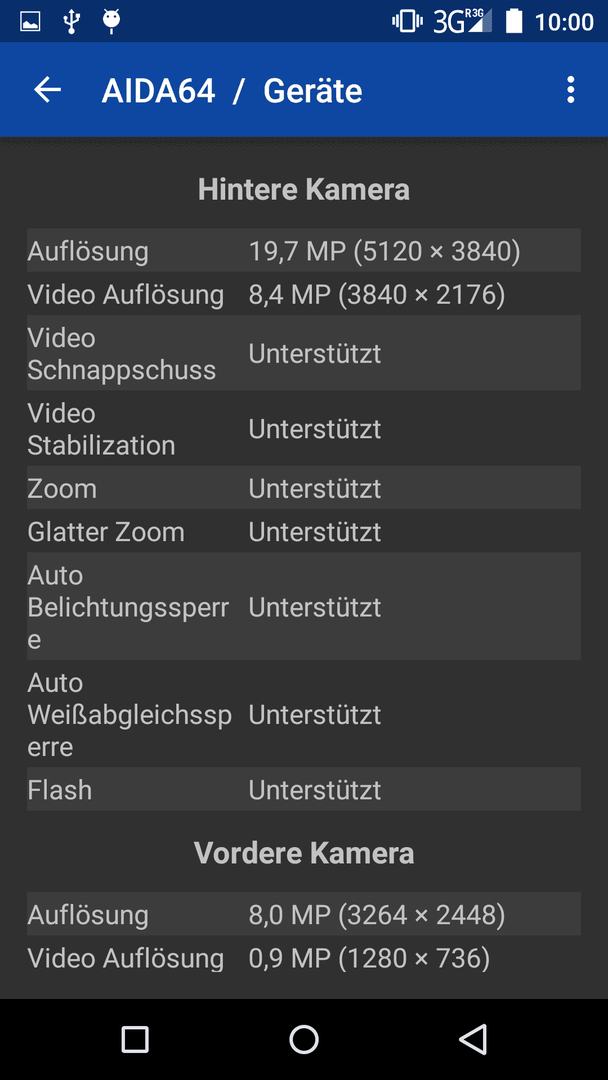Screen dimensions: 608x1080
Task: Tap the vibrate mode status icon
Action: tap(407, 21)
